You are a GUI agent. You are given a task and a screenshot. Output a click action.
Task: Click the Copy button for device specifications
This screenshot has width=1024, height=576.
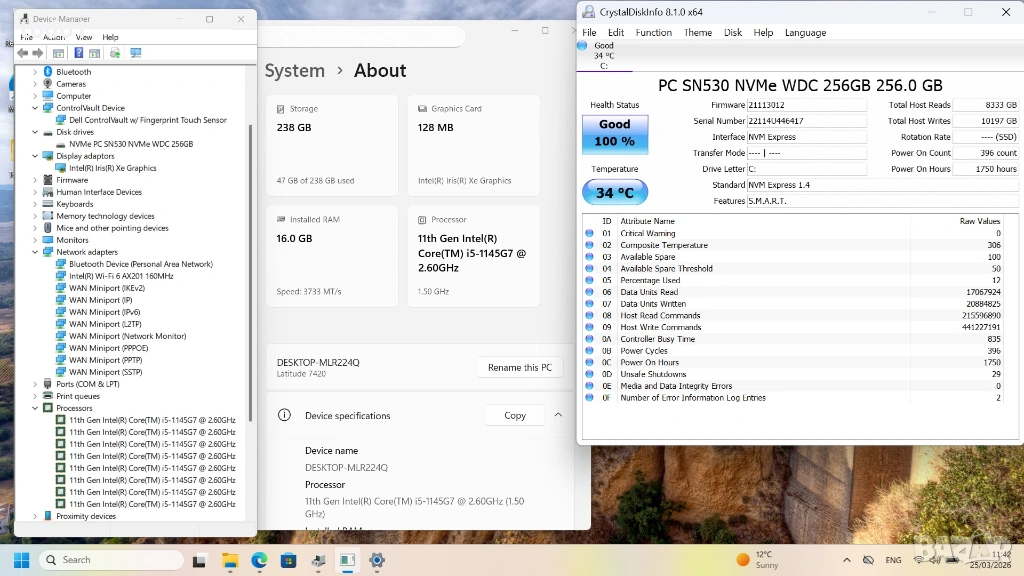click(x=515, y=415)
